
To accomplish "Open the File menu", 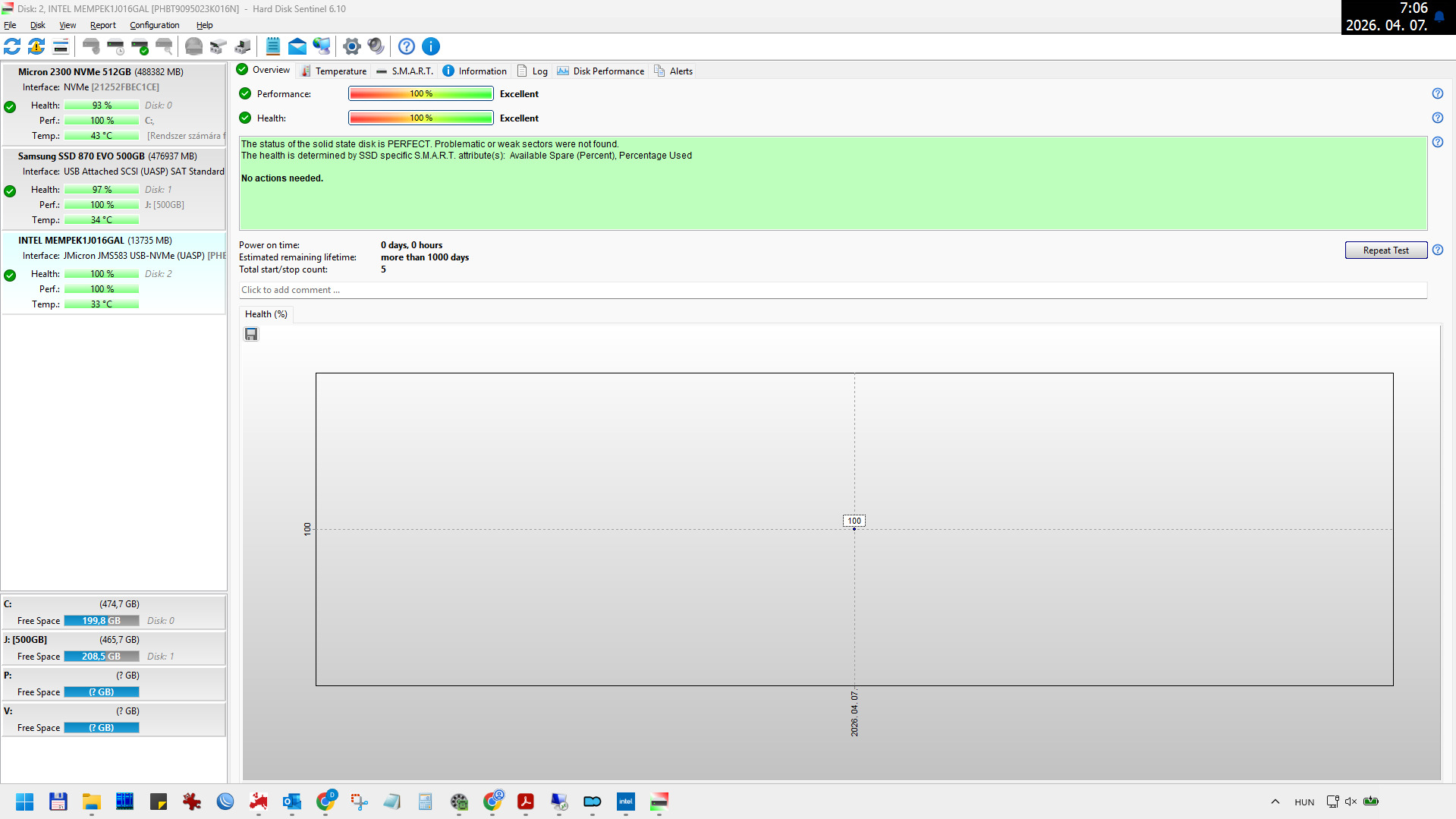I will coord(10,25).
